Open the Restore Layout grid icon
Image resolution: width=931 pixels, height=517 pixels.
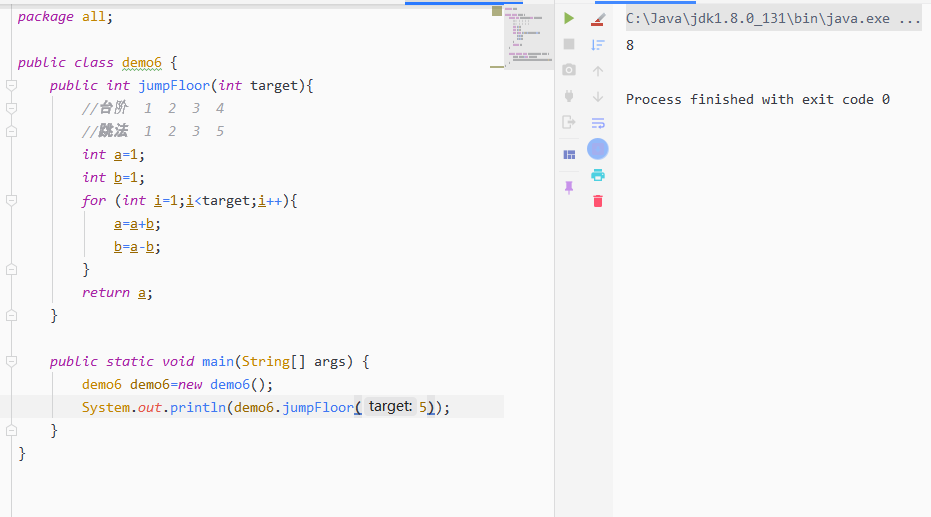569,155
